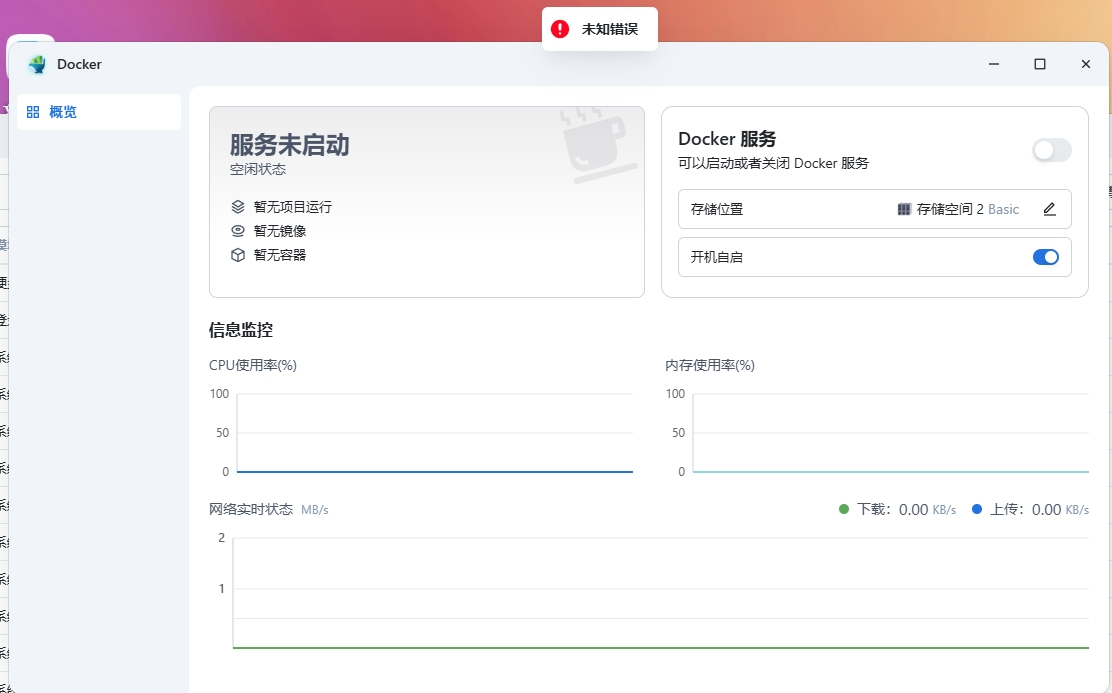Dismiss the 未知错误 notification toast
Screen dimensions: 1112x693
[x=600, y=29]
